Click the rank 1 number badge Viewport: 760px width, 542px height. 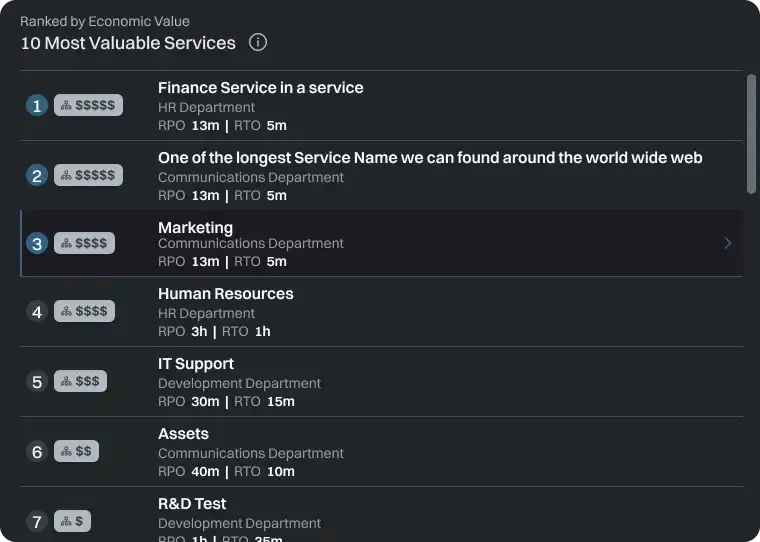point(37,106)
